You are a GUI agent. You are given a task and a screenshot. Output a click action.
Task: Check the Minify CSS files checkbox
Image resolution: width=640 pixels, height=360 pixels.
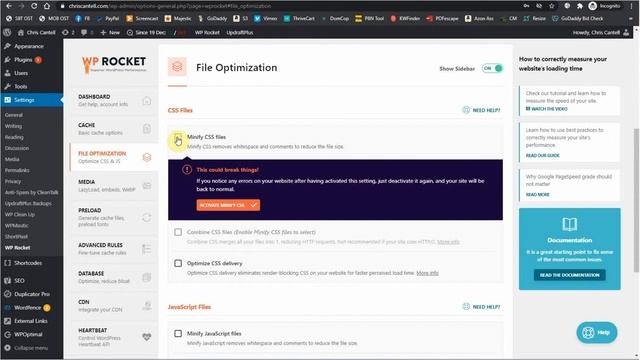click(178, 137)
